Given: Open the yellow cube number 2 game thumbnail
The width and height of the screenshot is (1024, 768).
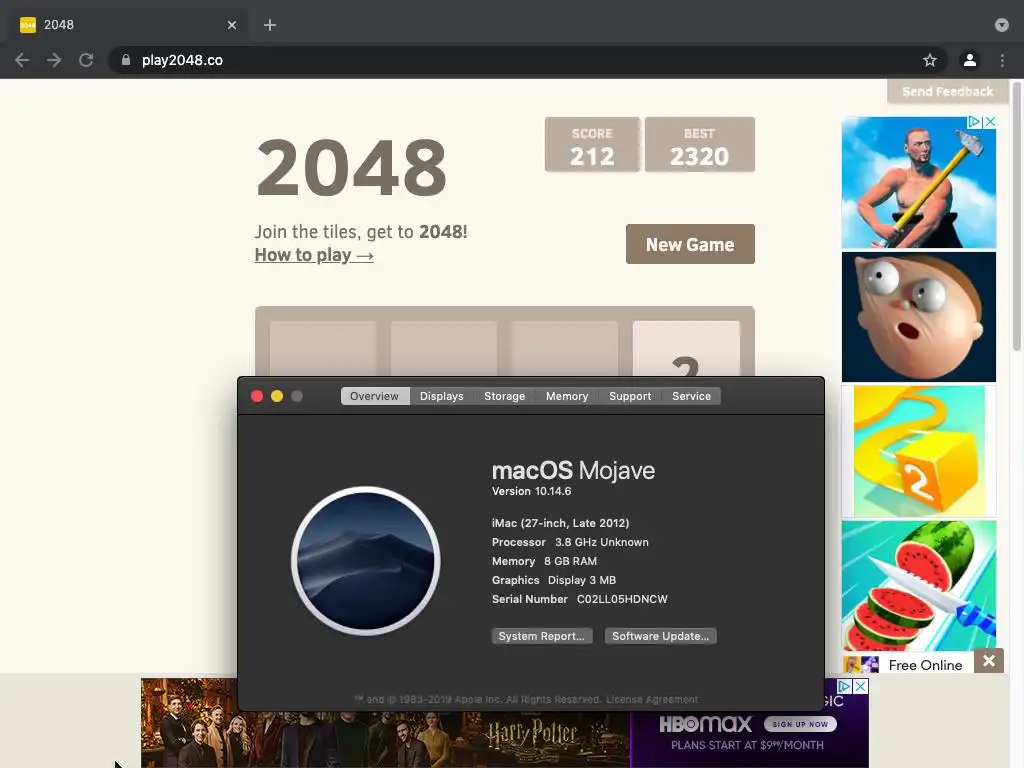Looking at the screenshot, I should (919, 451).
